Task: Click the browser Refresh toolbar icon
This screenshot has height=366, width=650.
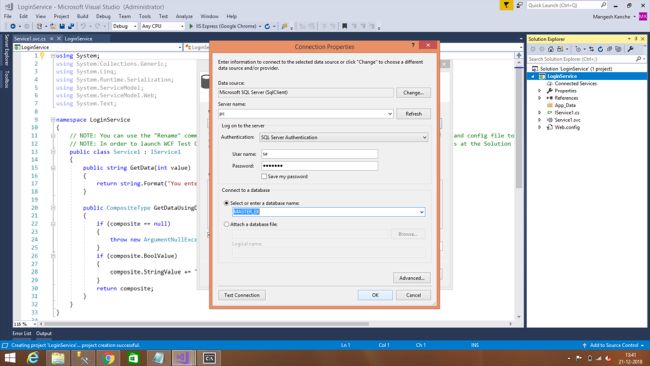Action: [267, 26]
